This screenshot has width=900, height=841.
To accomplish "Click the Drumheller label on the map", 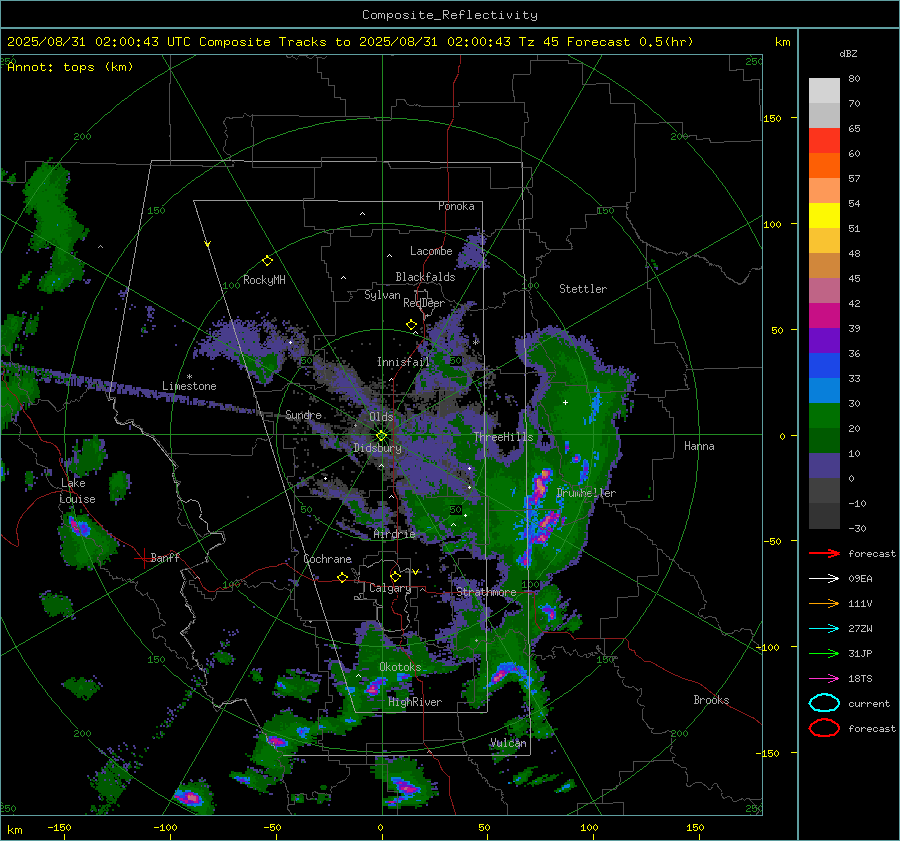I will click(586, 493).
